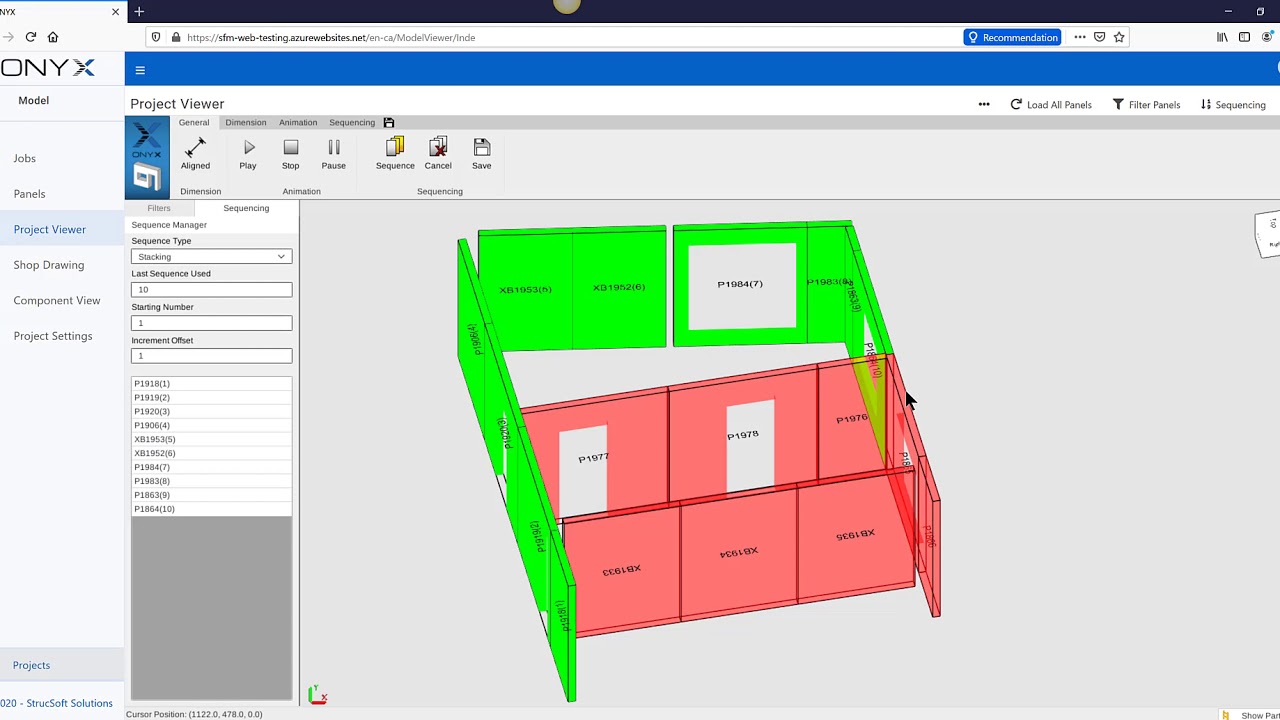1280x720 pixels.
Task: Toggle the browser sidebar icon
Action: pos(1244,37)
